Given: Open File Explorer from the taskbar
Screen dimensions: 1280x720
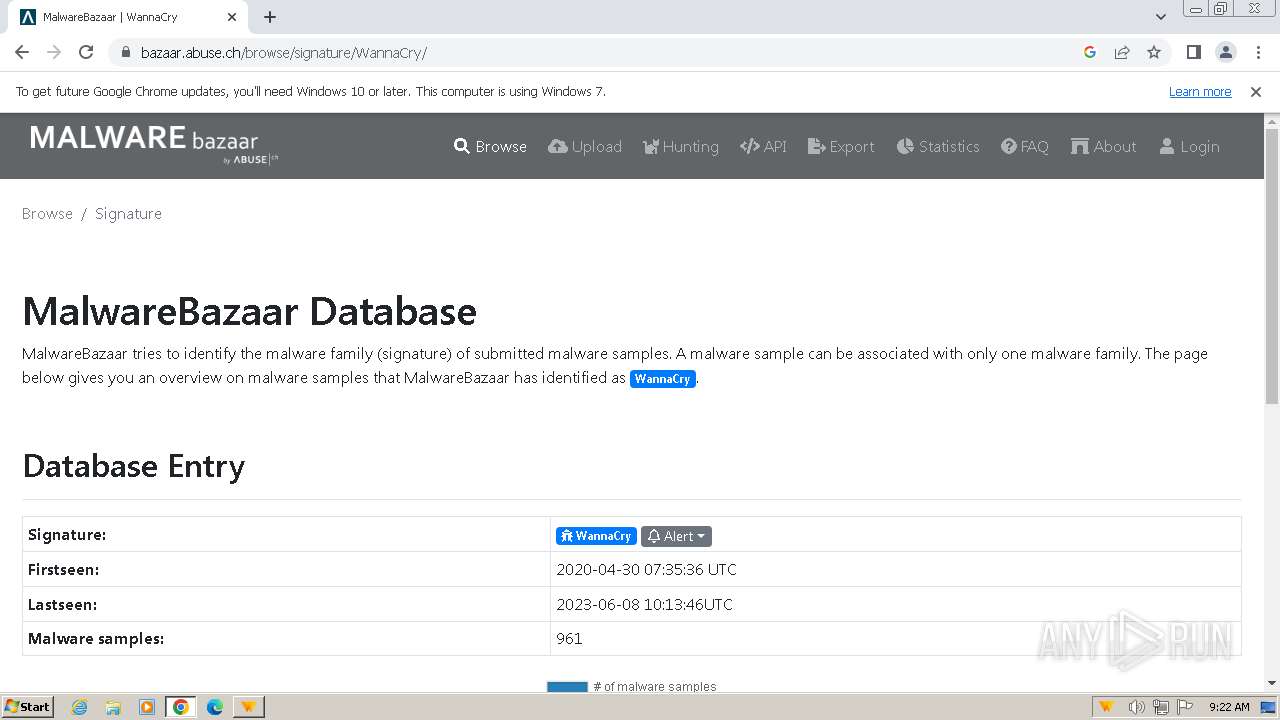Looking at the screenshot, I should pos(113,707).
